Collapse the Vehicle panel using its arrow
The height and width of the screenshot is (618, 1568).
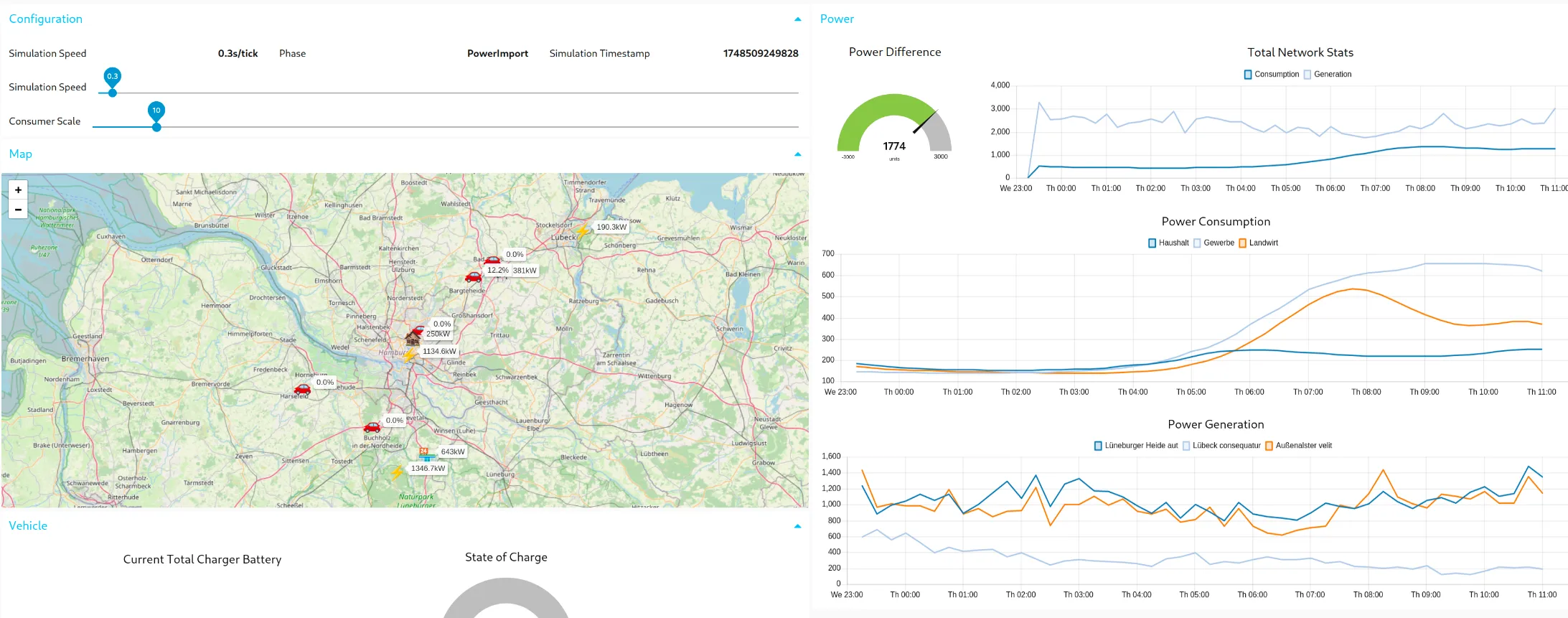[x=797, y=526]
